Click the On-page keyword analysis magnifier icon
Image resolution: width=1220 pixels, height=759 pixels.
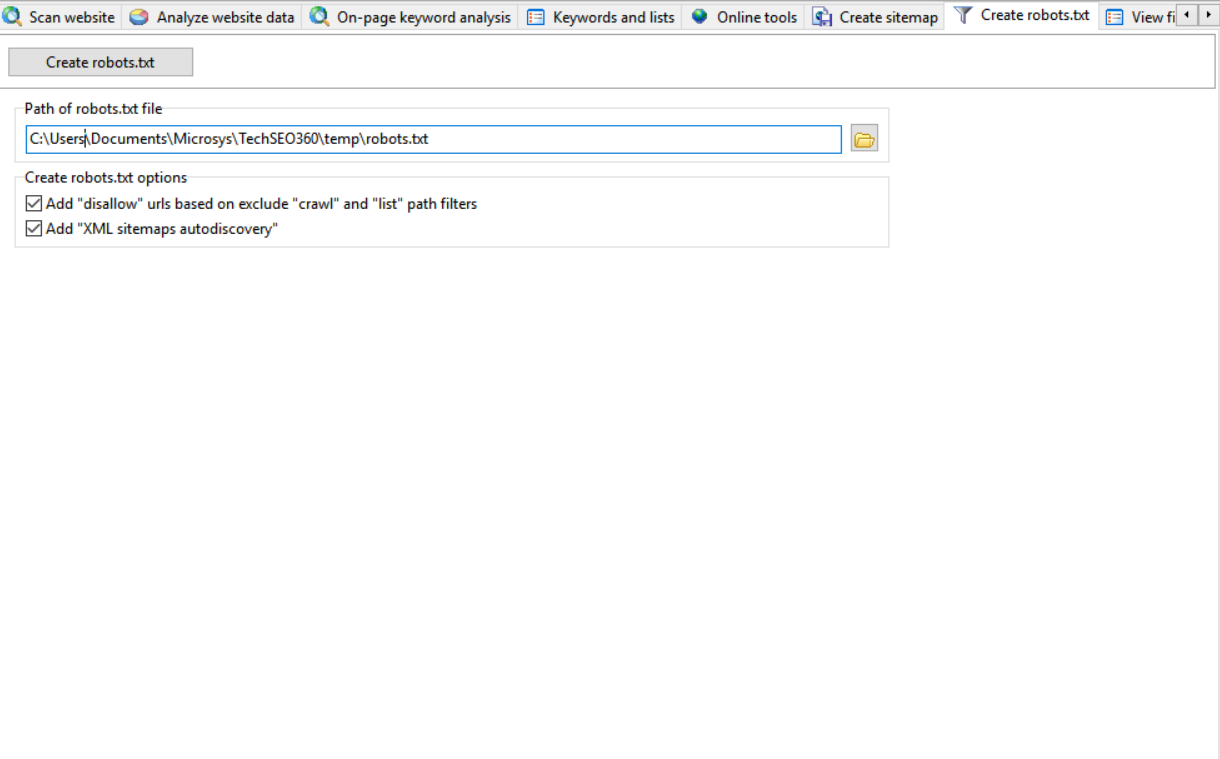319,17
